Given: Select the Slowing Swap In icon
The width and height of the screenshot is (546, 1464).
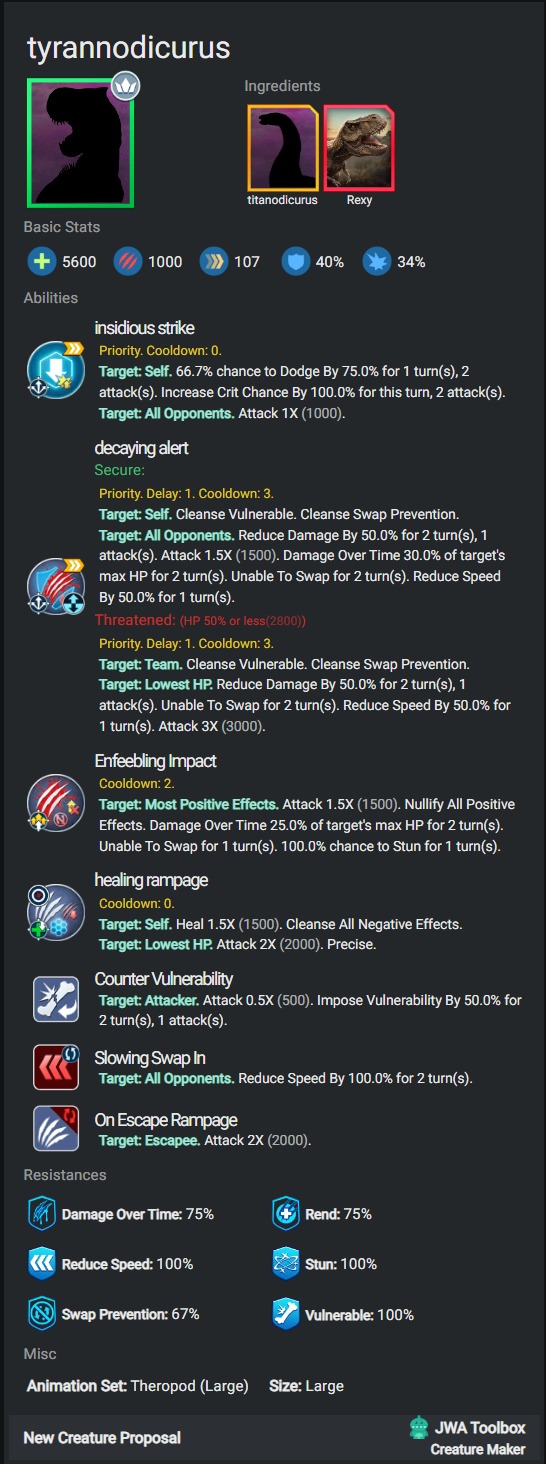Looking at the screenshot, I should 55,1067.
